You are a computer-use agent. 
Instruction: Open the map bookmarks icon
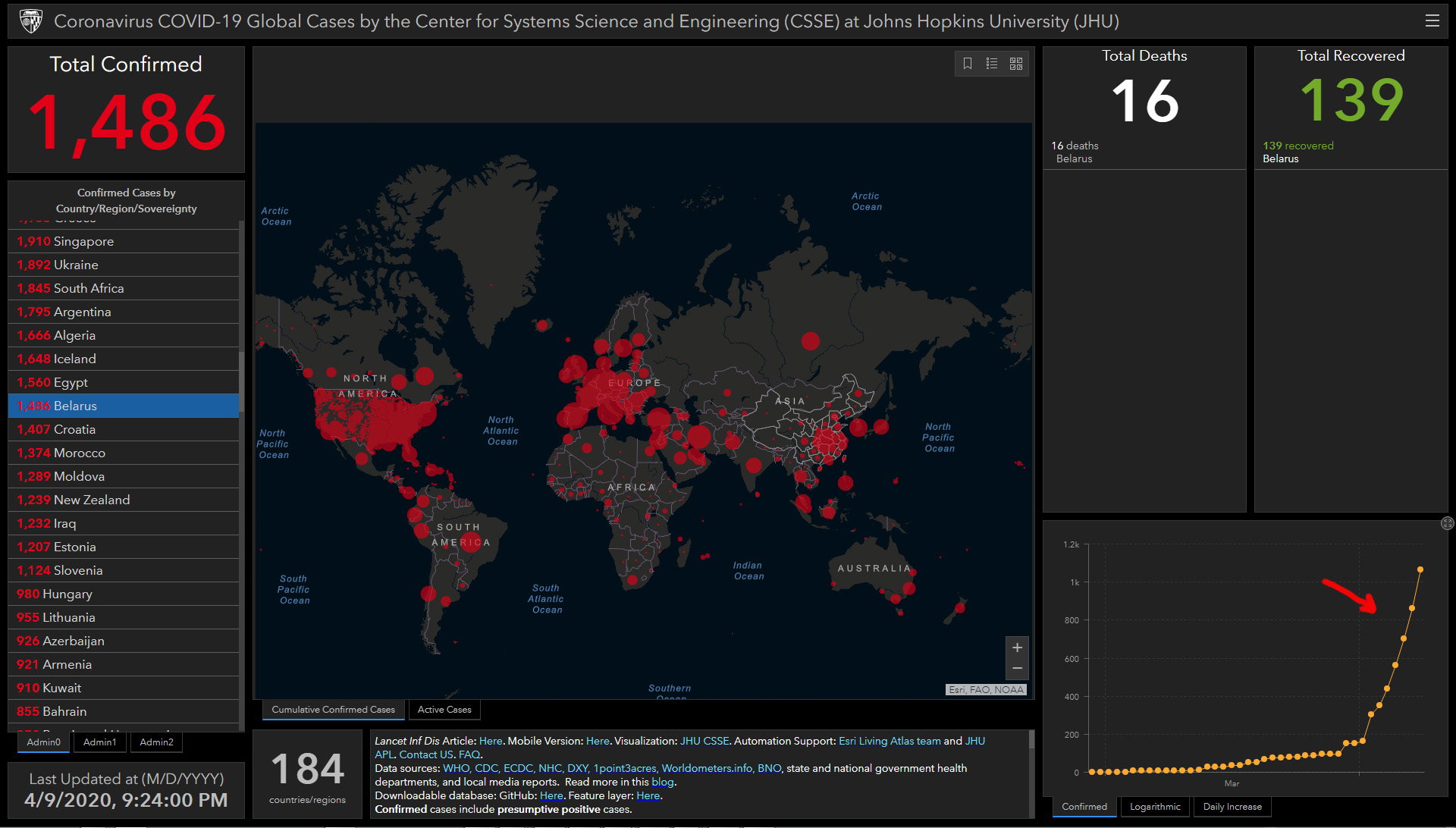coord(968,64)
